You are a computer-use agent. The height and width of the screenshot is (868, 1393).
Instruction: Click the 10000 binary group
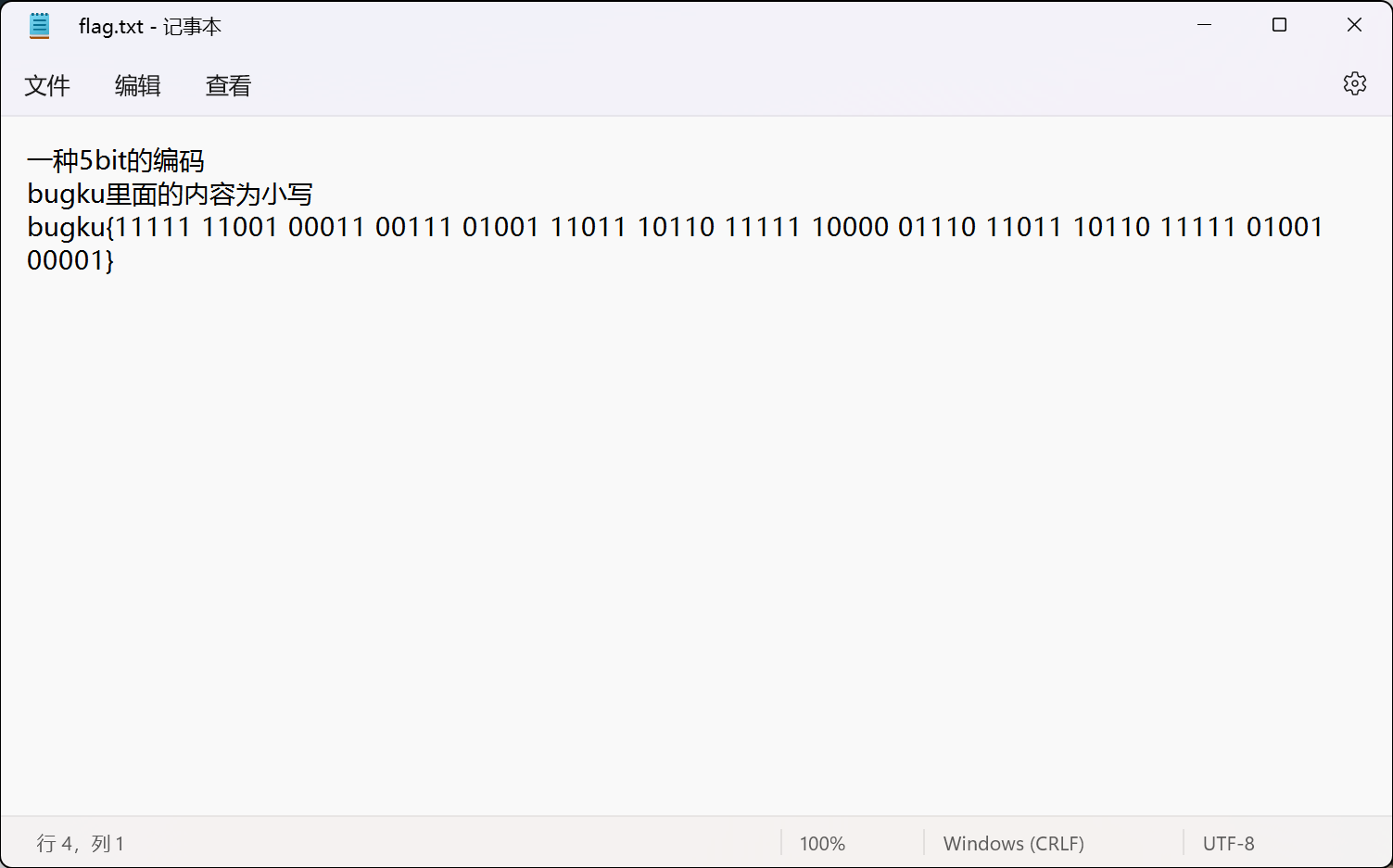click(x=849, y=227)
